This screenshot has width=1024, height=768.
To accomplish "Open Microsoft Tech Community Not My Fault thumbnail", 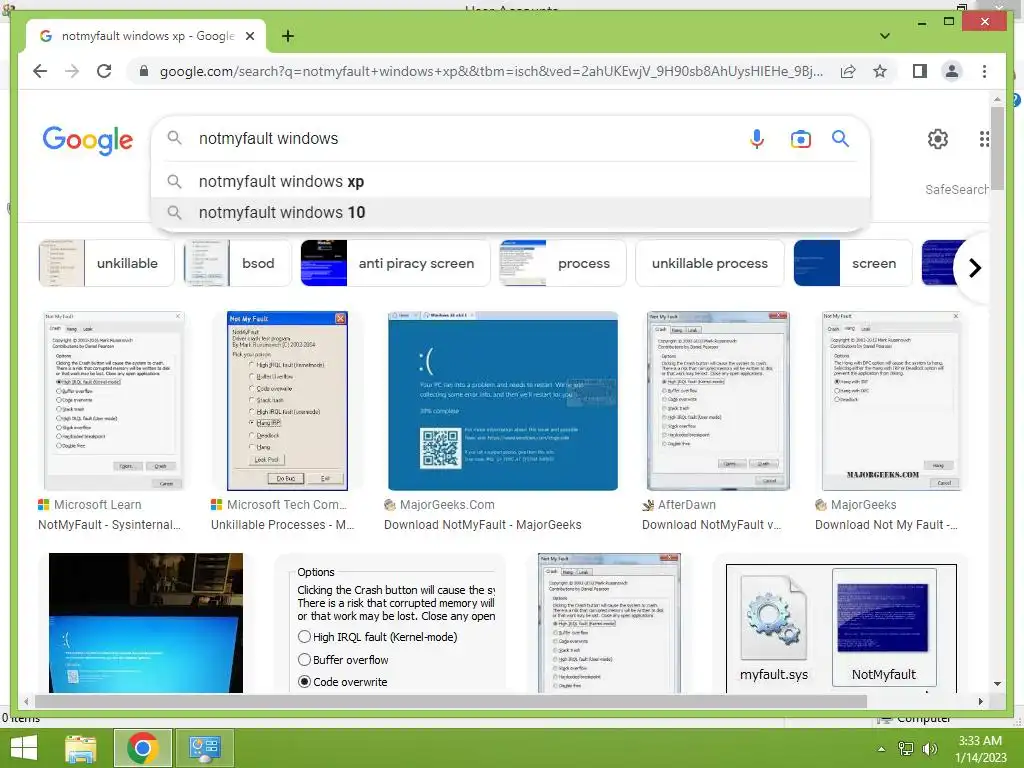I will 287,401.
